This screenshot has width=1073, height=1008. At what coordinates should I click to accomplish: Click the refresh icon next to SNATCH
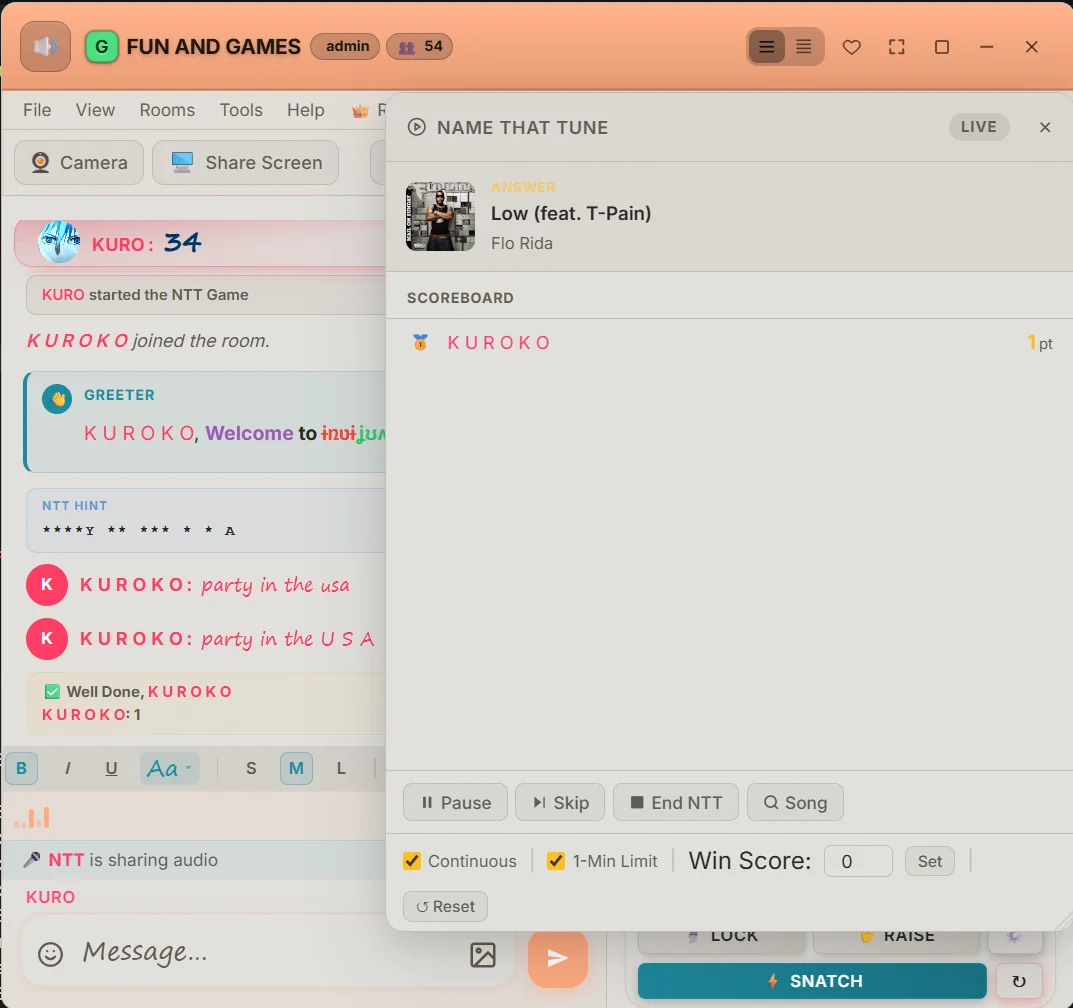click(x=1018, y=981)
